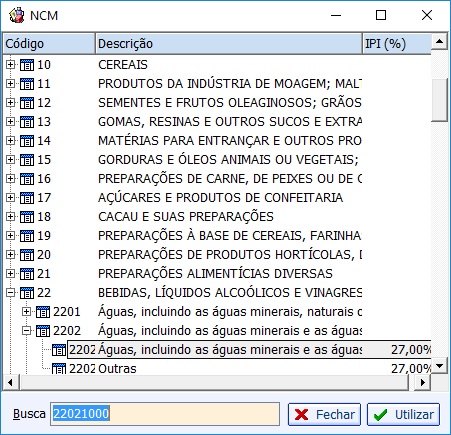Image resolution: width=451 pixels, height=435 pixels.
Task: Collapse chapter 22 bebidas node
Action: tap(10, 292)
